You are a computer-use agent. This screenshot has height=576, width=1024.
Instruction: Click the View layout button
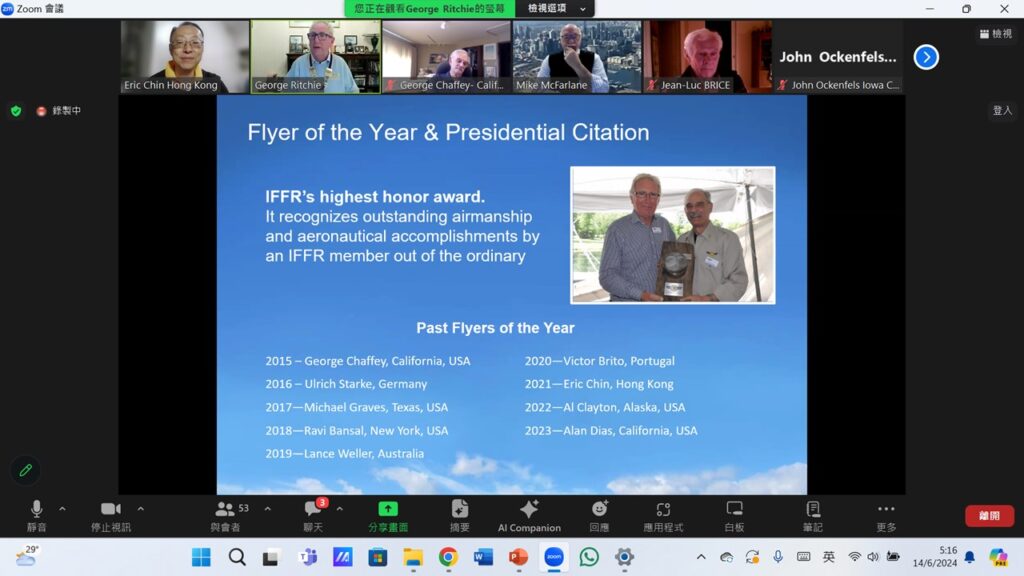tap(996, 34)
